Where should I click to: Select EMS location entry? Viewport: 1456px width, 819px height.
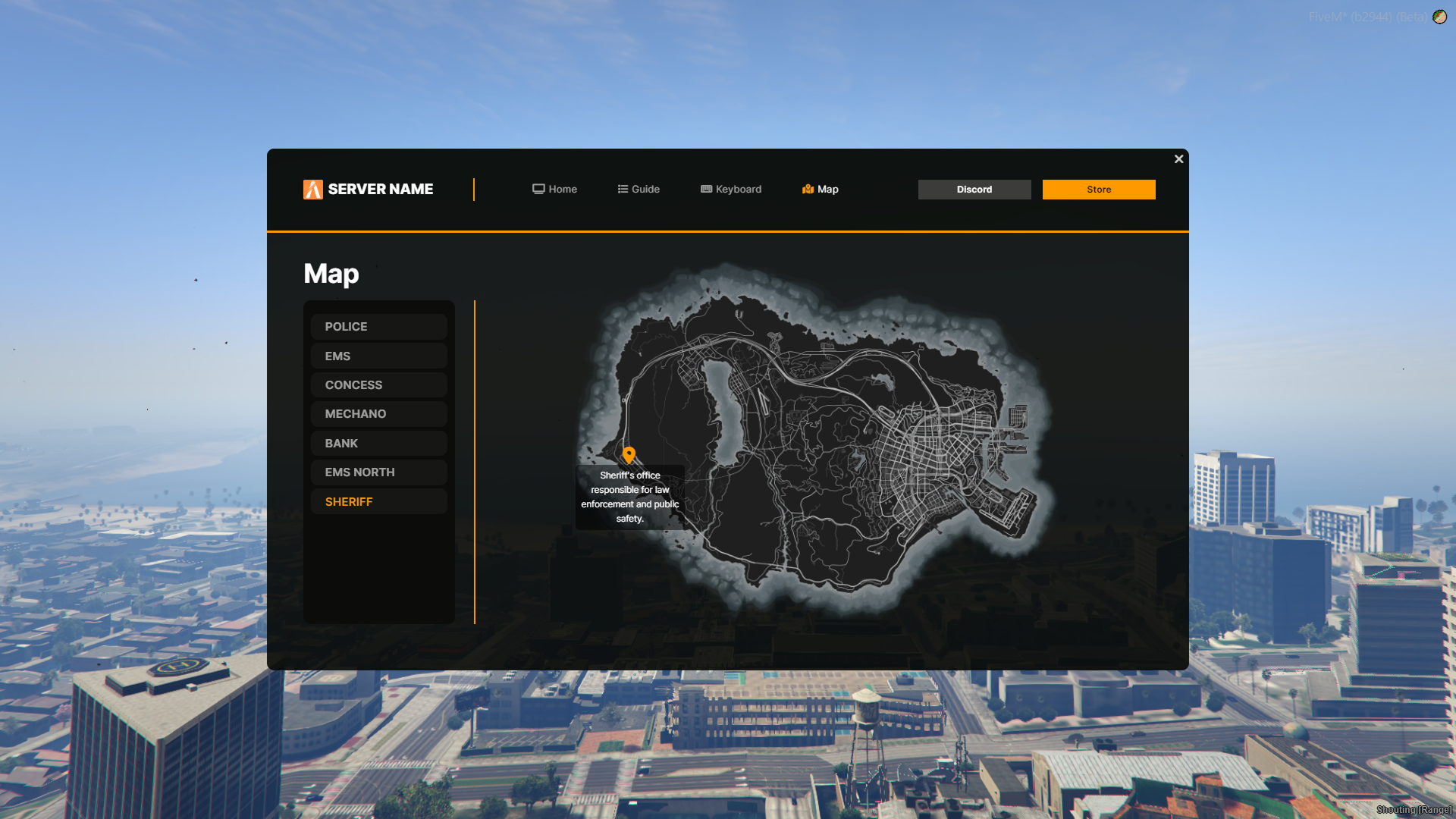tap(378, 356)
